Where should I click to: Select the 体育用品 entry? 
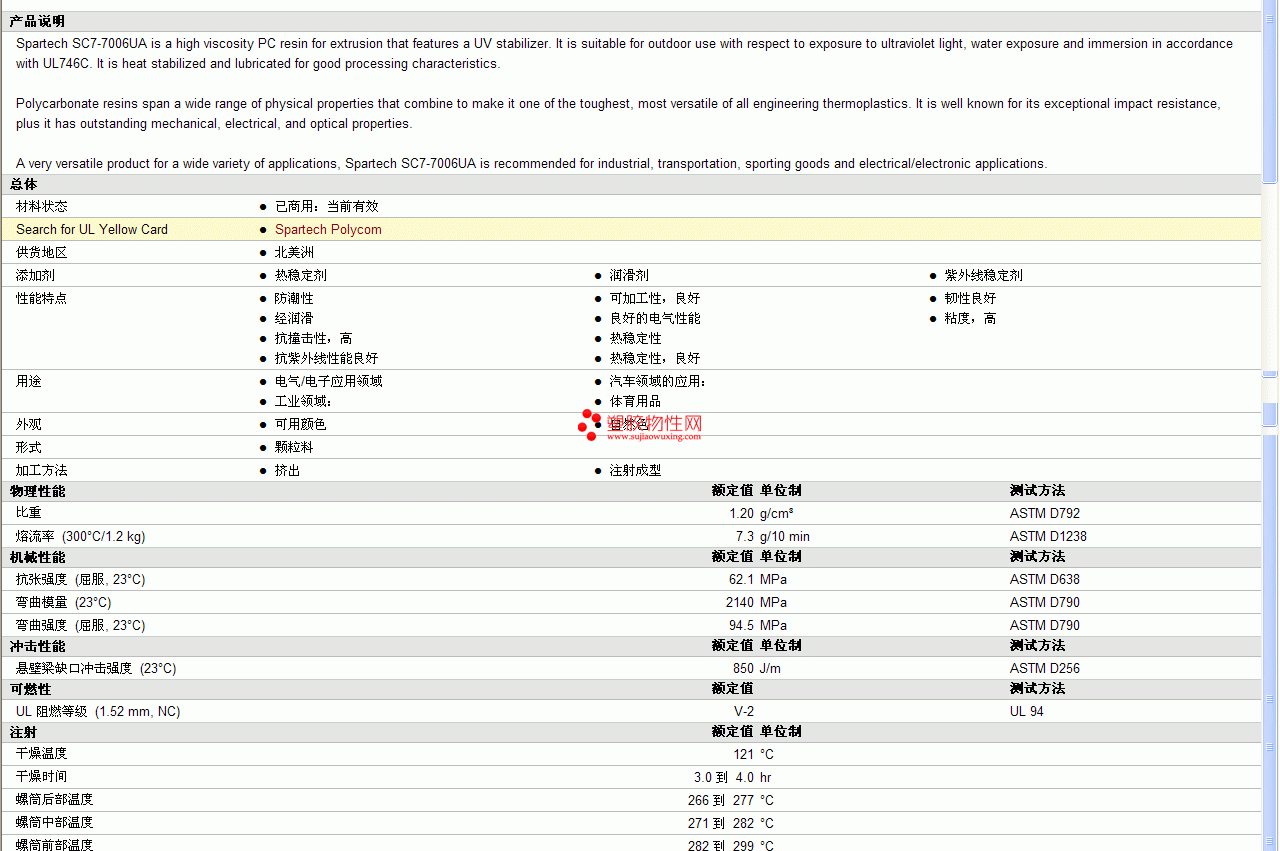coord(636,401)
